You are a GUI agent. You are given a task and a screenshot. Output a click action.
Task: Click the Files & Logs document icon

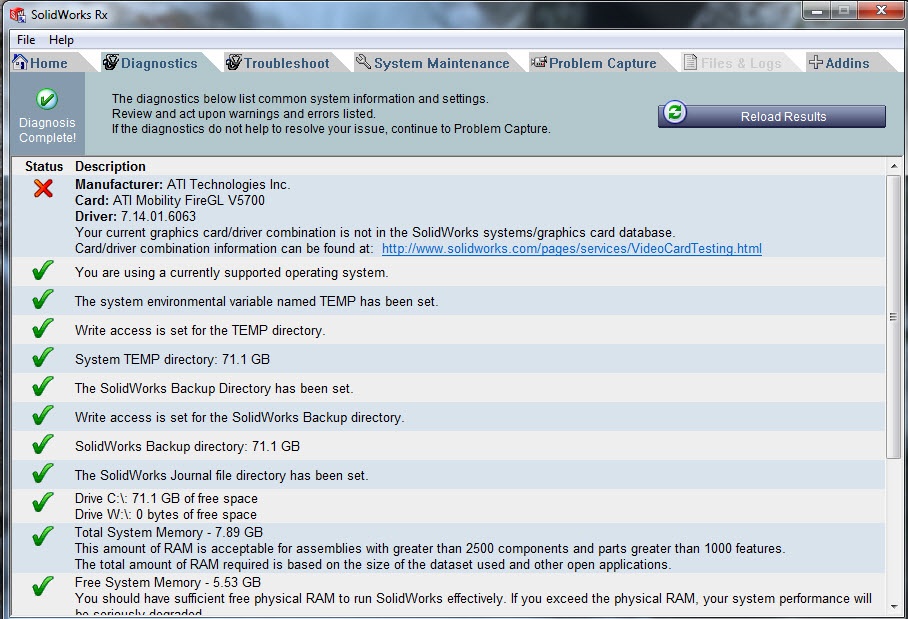coord(690,62)
